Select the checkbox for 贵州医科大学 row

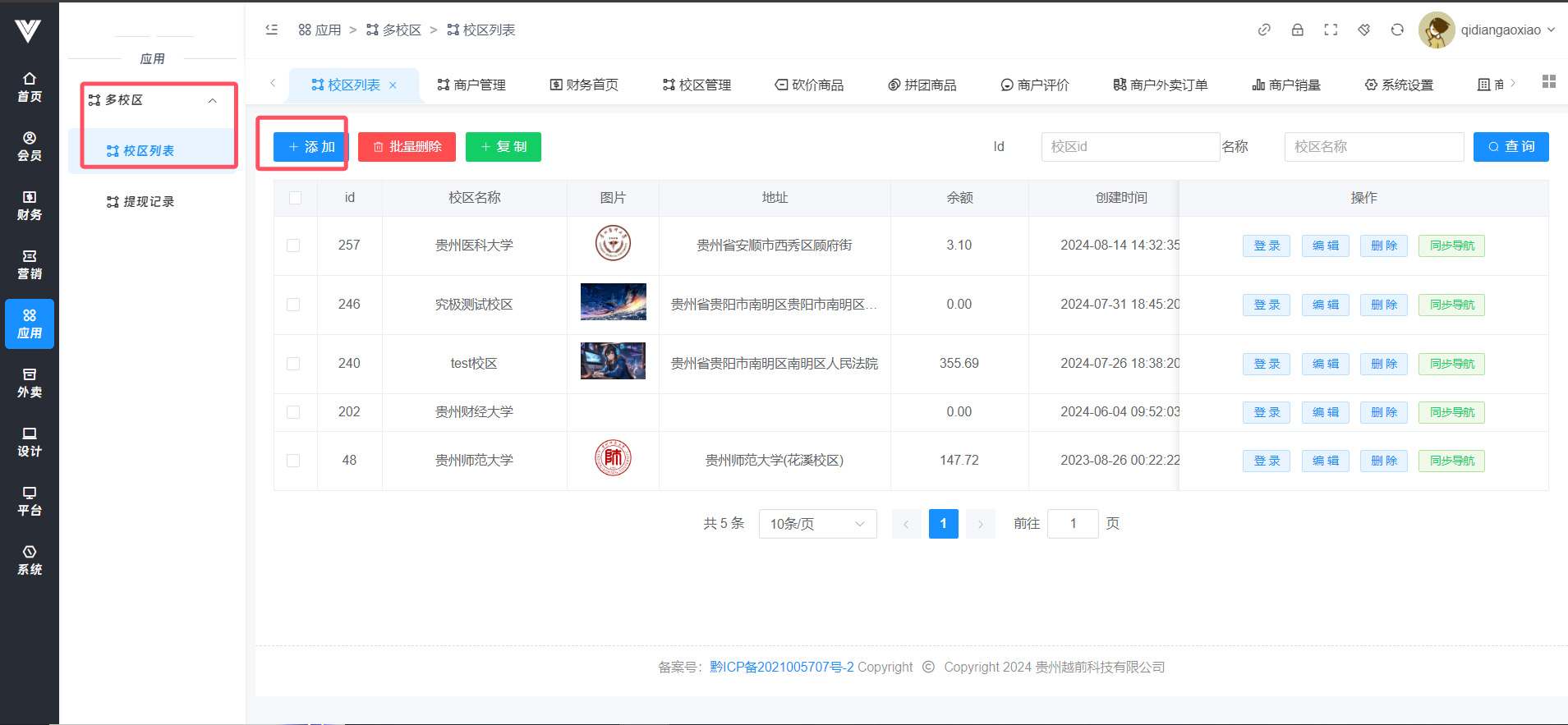(293, 245)
